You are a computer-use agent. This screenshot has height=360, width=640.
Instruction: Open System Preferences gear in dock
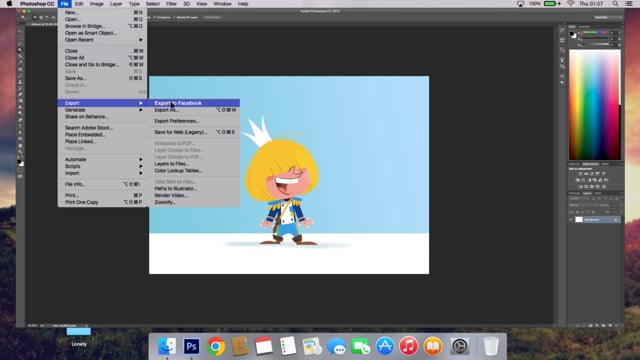pos(460,347)
